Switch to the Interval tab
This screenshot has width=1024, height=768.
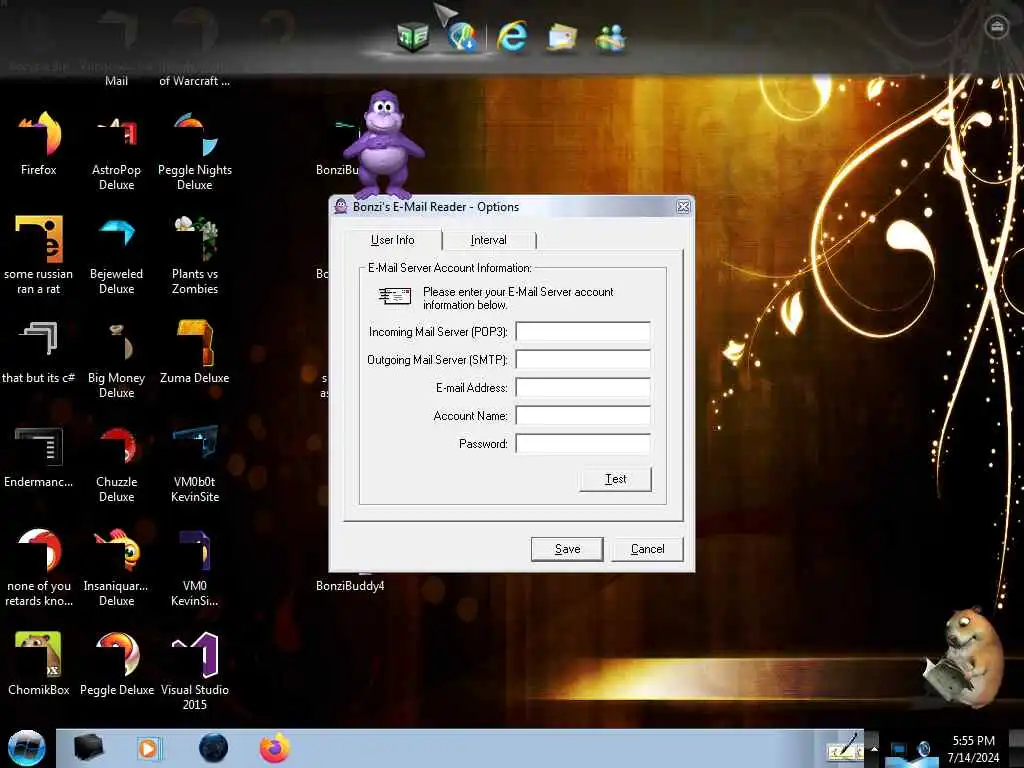pos(488,240)
